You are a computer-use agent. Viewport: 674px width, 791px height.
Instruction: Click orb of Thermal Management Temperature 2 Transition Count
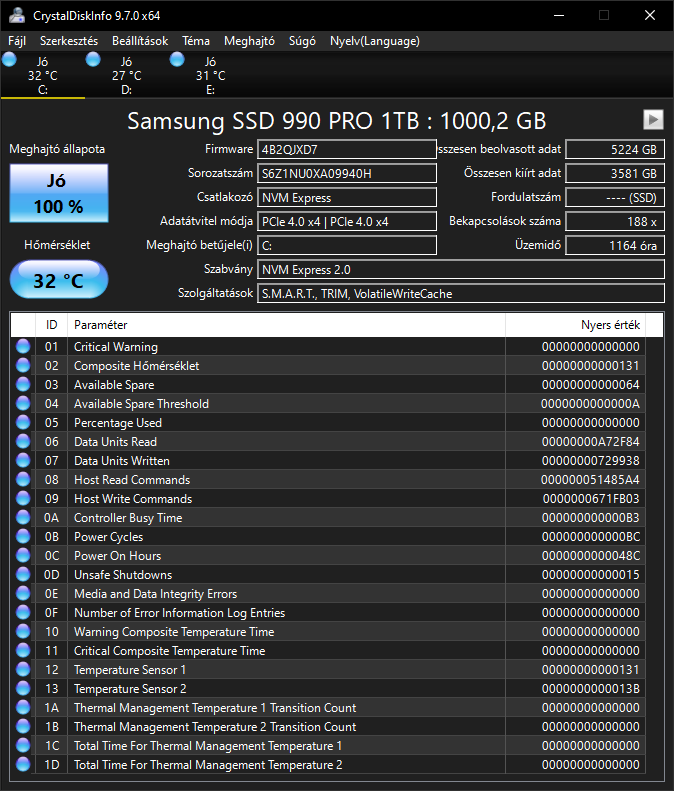tap(23, 726)
